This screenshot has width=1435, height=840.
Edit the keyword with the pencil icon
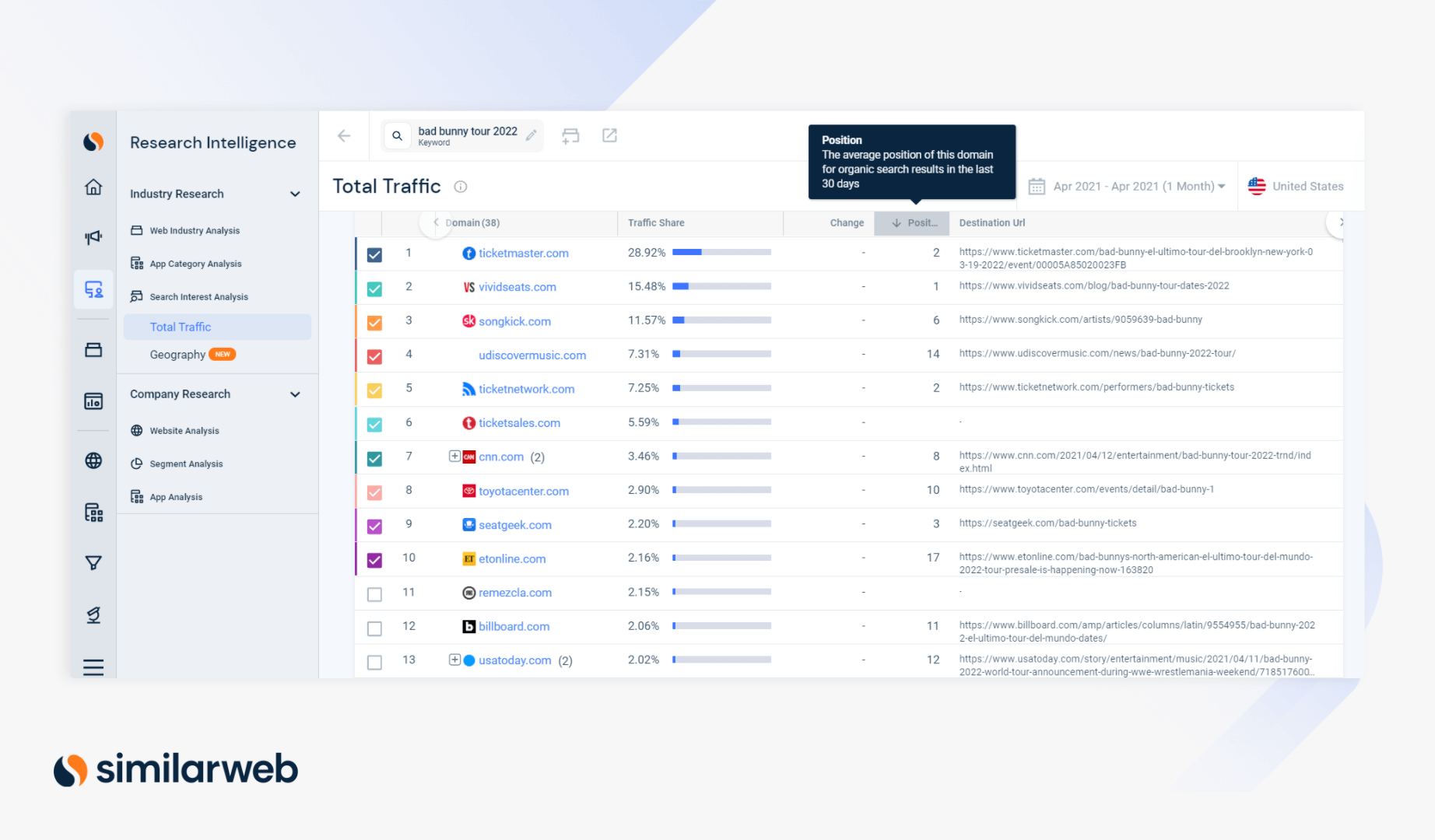(531, 135)
